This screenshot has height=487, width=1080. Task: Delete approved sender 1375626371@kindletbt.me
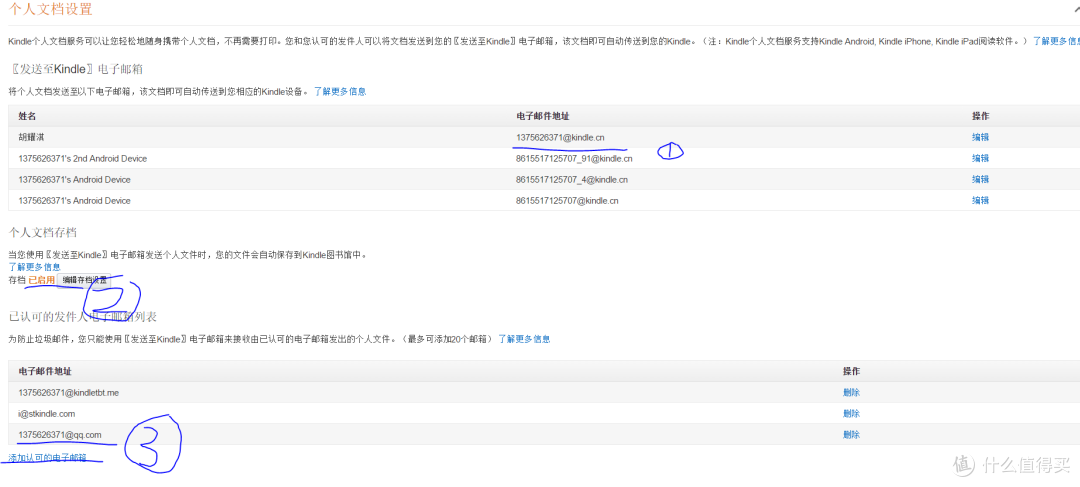(851, 393)
